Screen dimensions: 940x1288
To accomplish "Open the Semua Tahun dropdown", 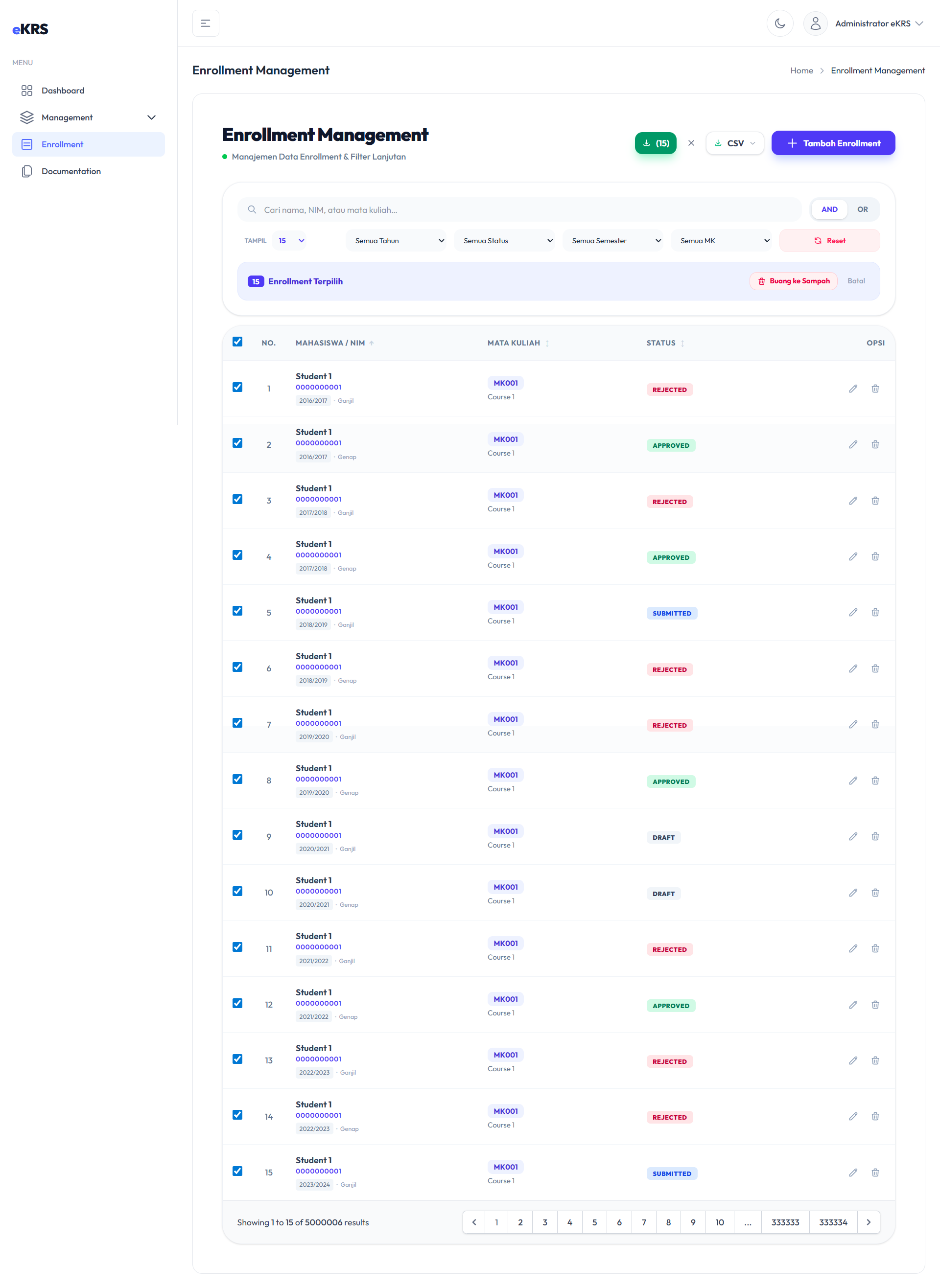I will 396,241.
